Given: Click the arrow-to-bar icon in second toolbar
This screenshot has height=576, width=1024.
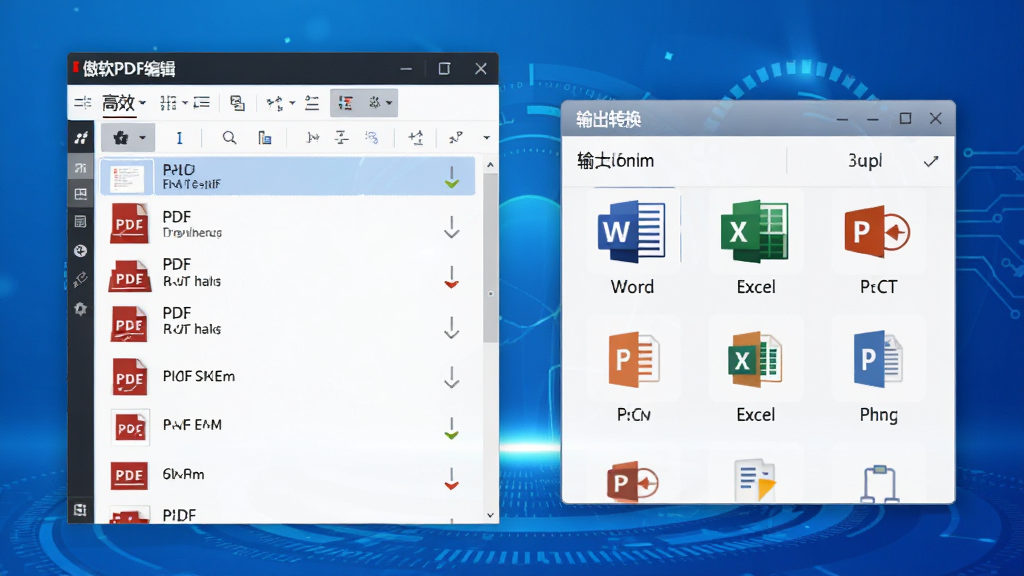Looking at the screenshot, I should pyautogui.click(x=313, y=138).
